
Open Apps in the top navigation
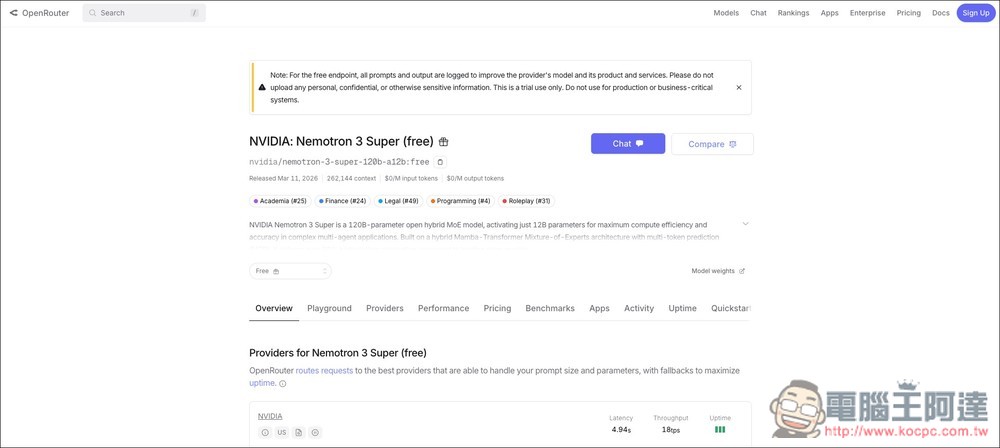pyautogui.click(x=829, y=13)
